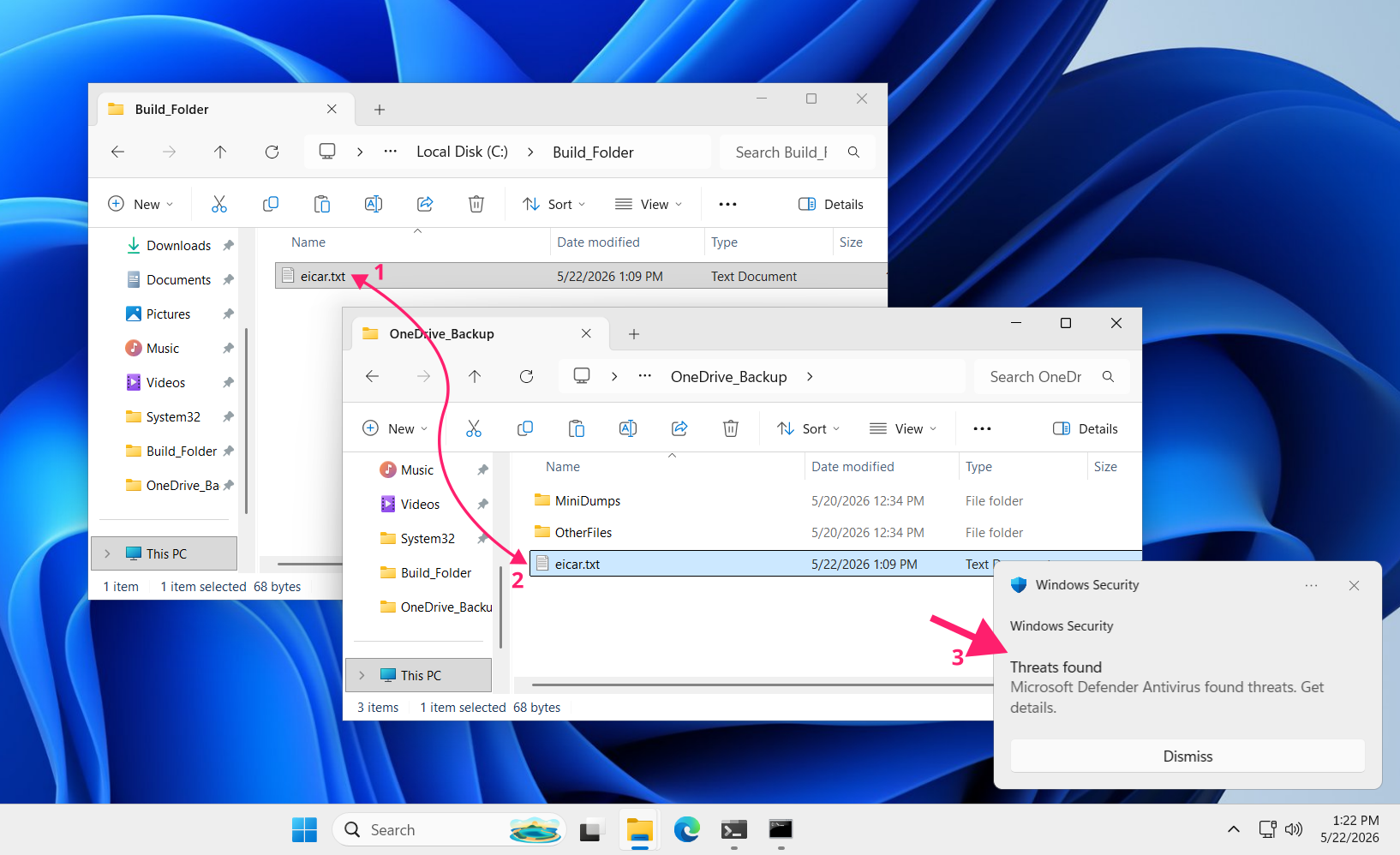Image resolution: width=1400 pixels, height=855 pixels.
Task: Open Task View on taskbar
Action: click(x=591, y=829)
